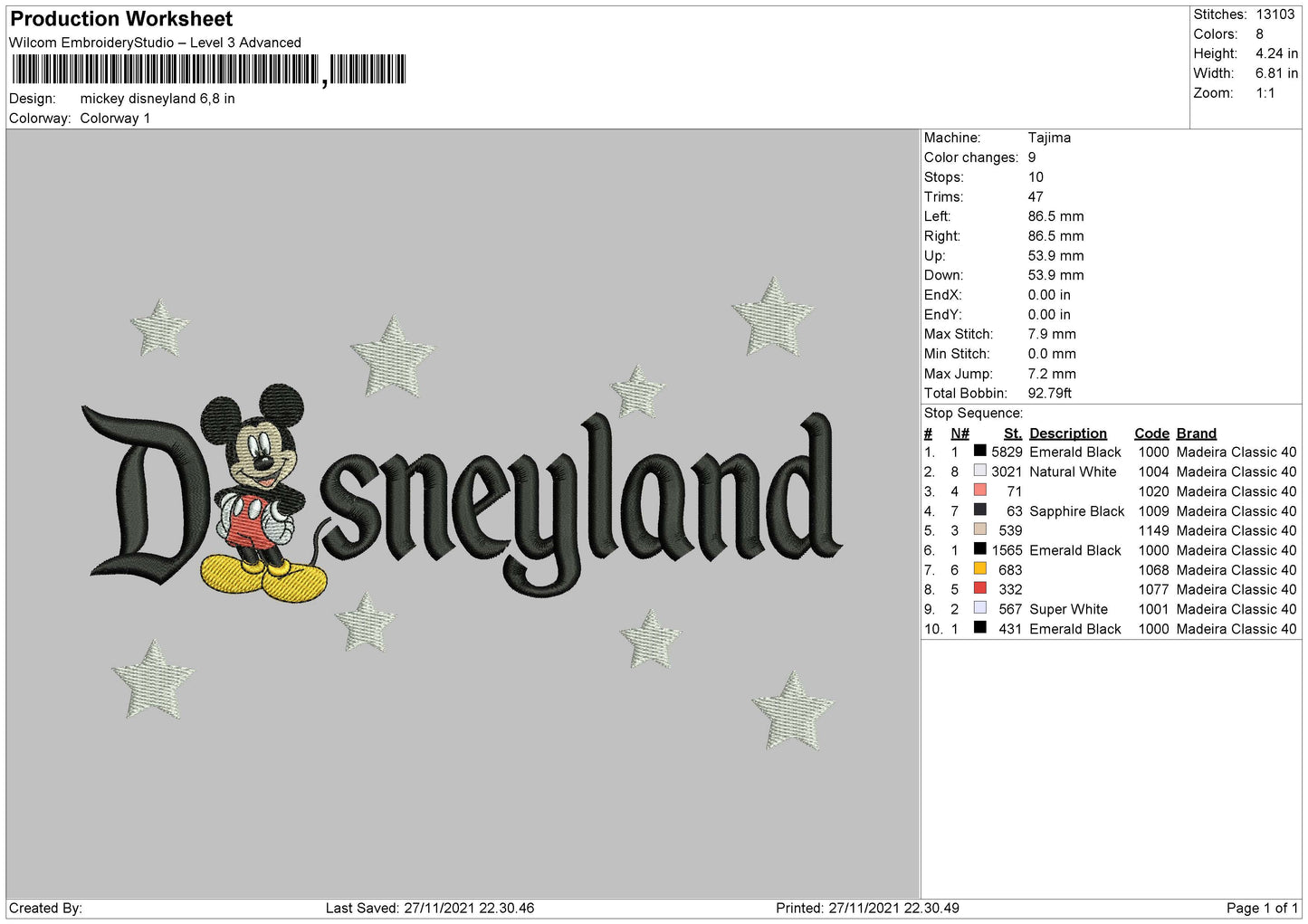Click the underlined Description column header
Viewport: 1308px width, 924px height.
[x=1067, y=433]
